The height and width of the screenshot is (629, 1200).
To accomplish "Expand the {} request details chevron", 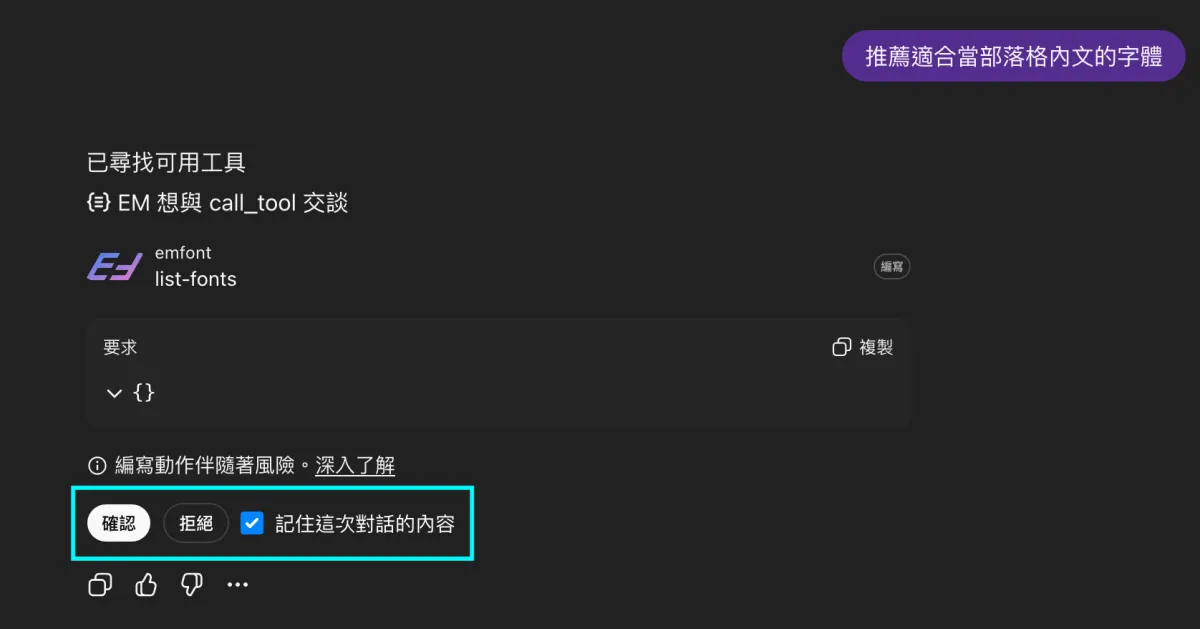I will pos(114,393).
